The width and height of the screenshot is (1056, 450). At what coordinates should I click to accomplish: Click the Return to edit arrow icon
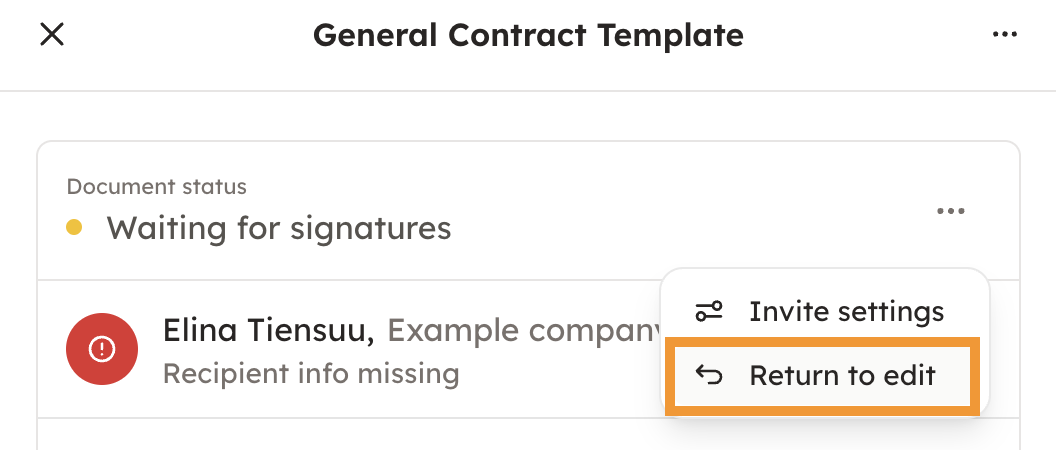pos(709,375)
